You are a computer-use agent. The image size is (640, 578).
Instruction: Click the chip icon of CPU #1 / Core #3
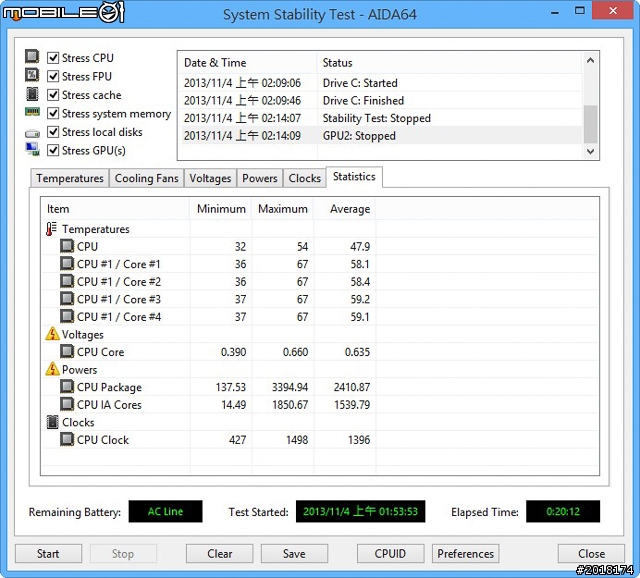coord(67,299)
